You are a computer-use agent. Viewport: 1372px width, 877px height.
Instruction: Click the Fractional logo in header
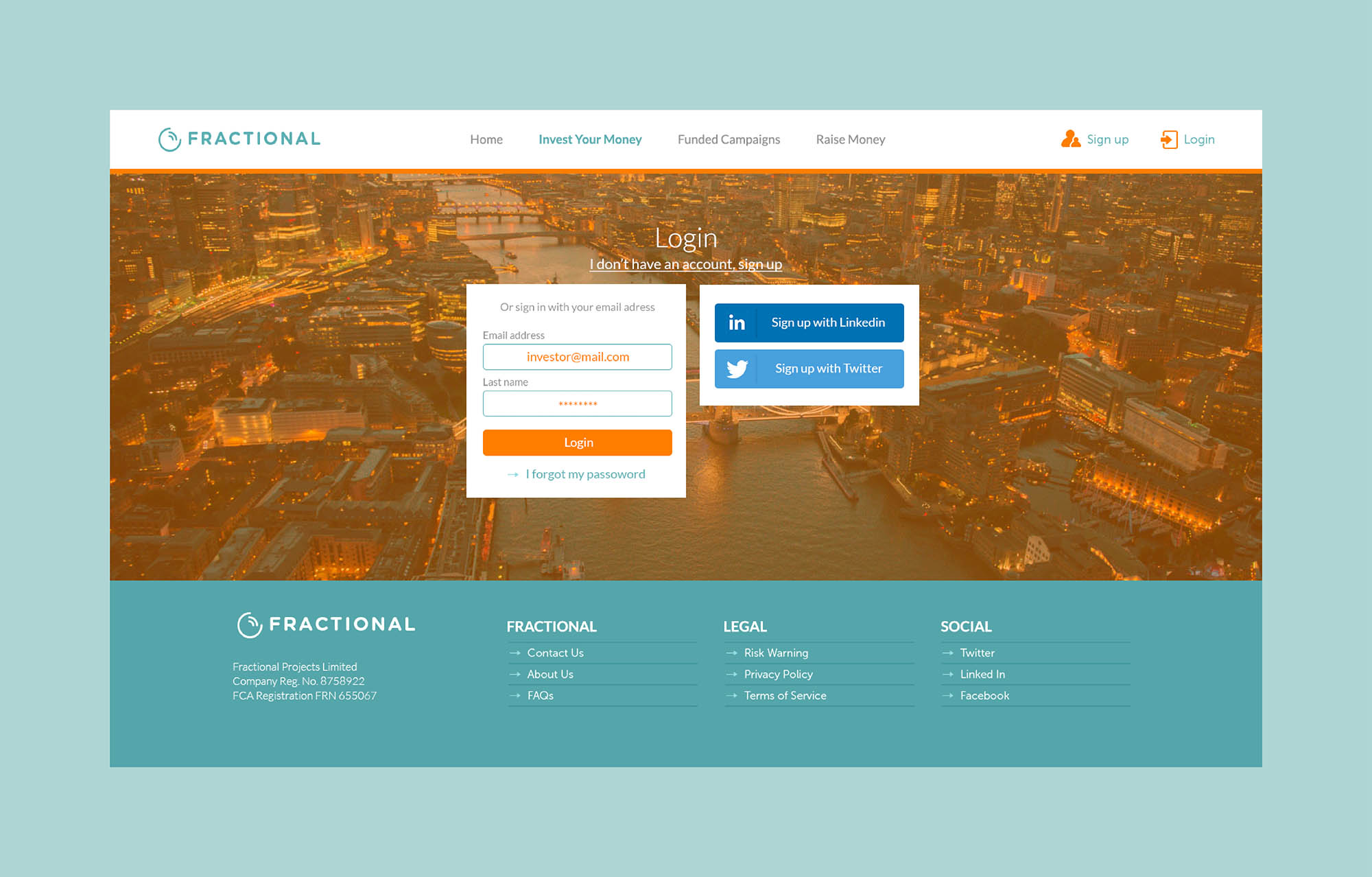click(239, 139)
